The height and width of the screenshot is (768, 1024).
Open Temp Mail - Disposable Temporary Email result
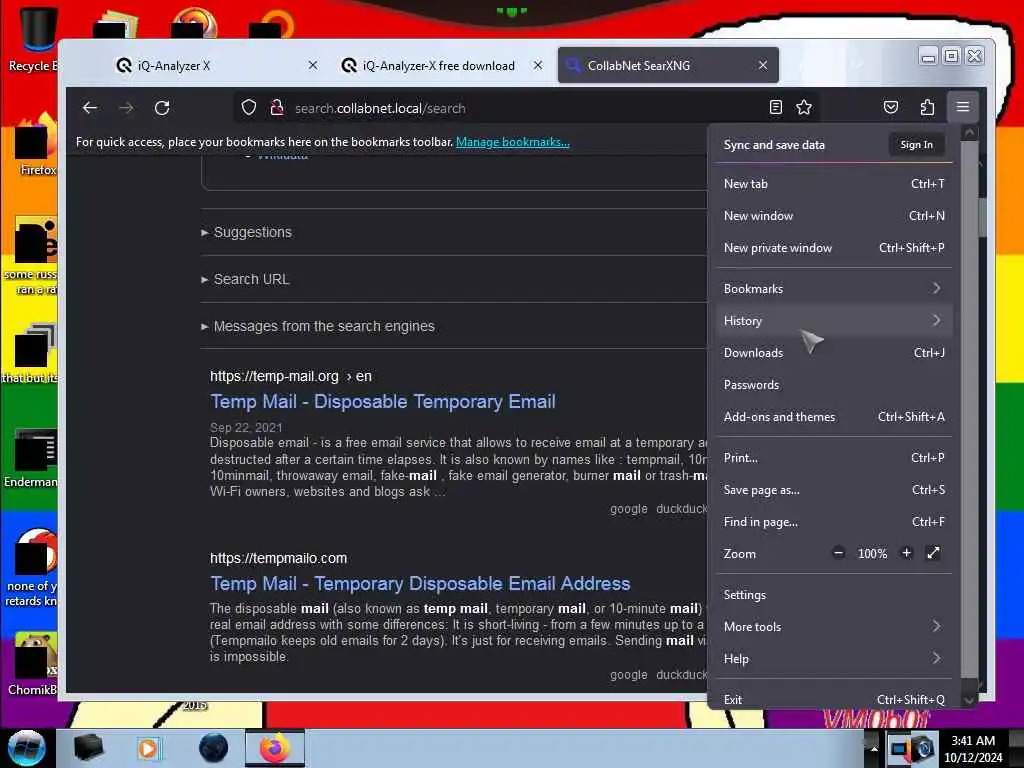point(383,402)
